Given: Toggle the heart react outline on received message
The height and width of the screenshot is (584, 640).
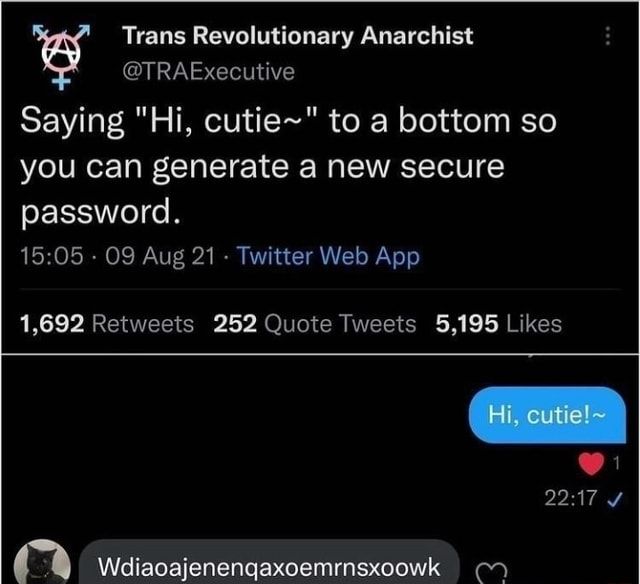Looking at the screenshot, I should click(x=491, y=572).
